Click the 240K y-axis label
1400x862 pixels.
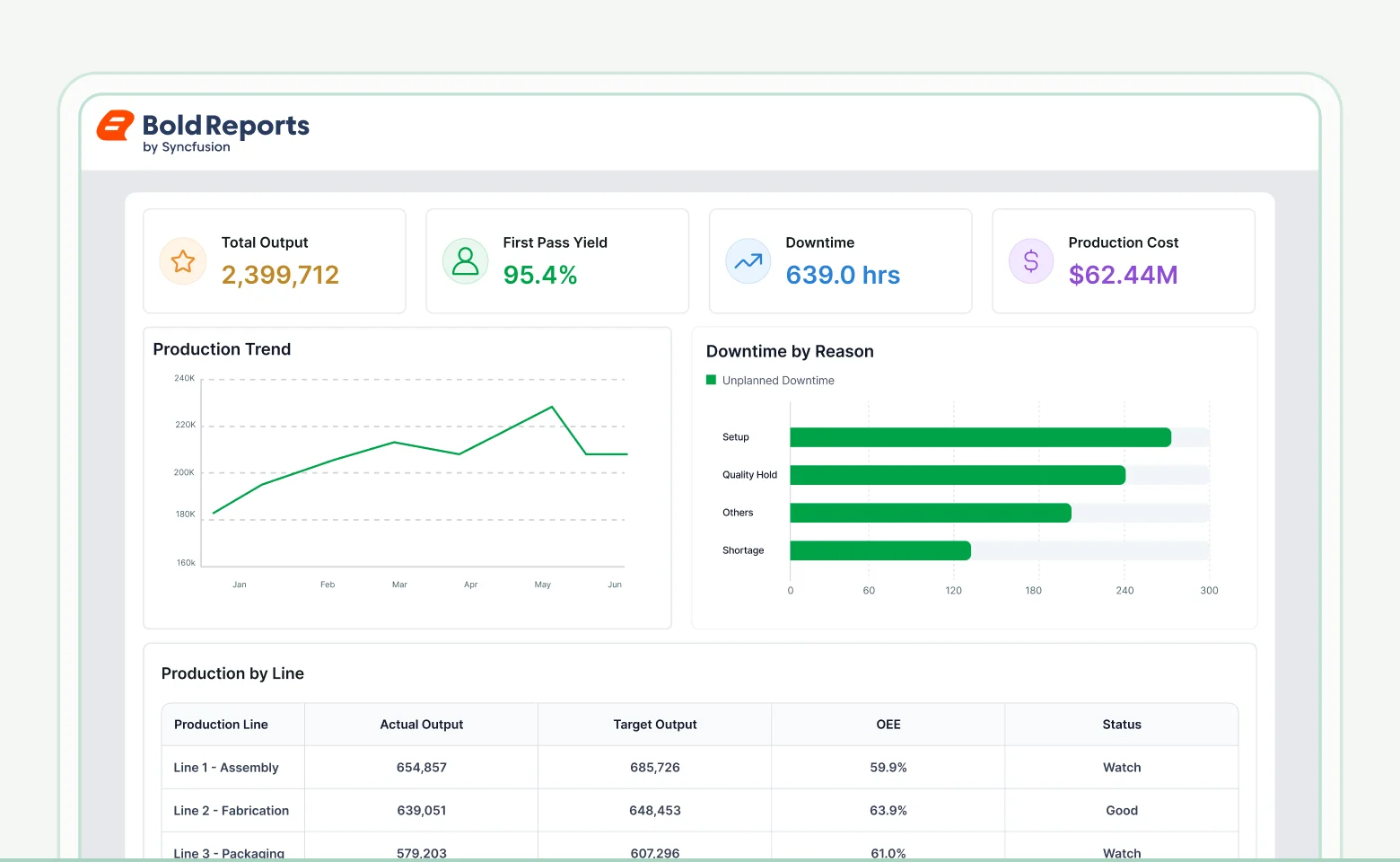(x=185, y=378)
